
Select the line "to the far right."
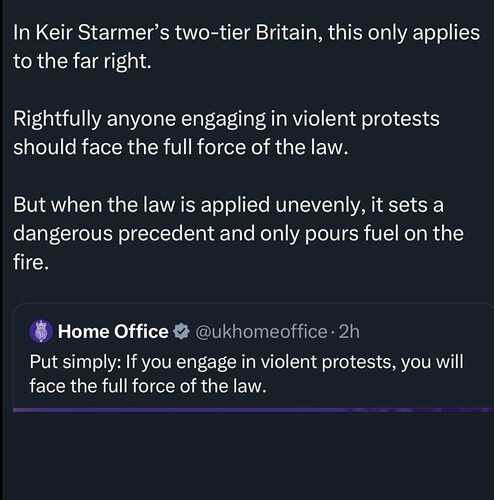point(82,61)
